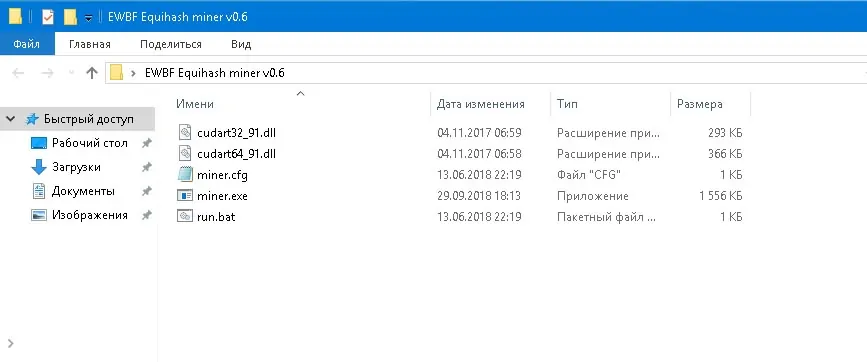The height and width of the screenshot is (362, 867).
Task: Click the New folder quick access icon
Action: pos(70,17)
